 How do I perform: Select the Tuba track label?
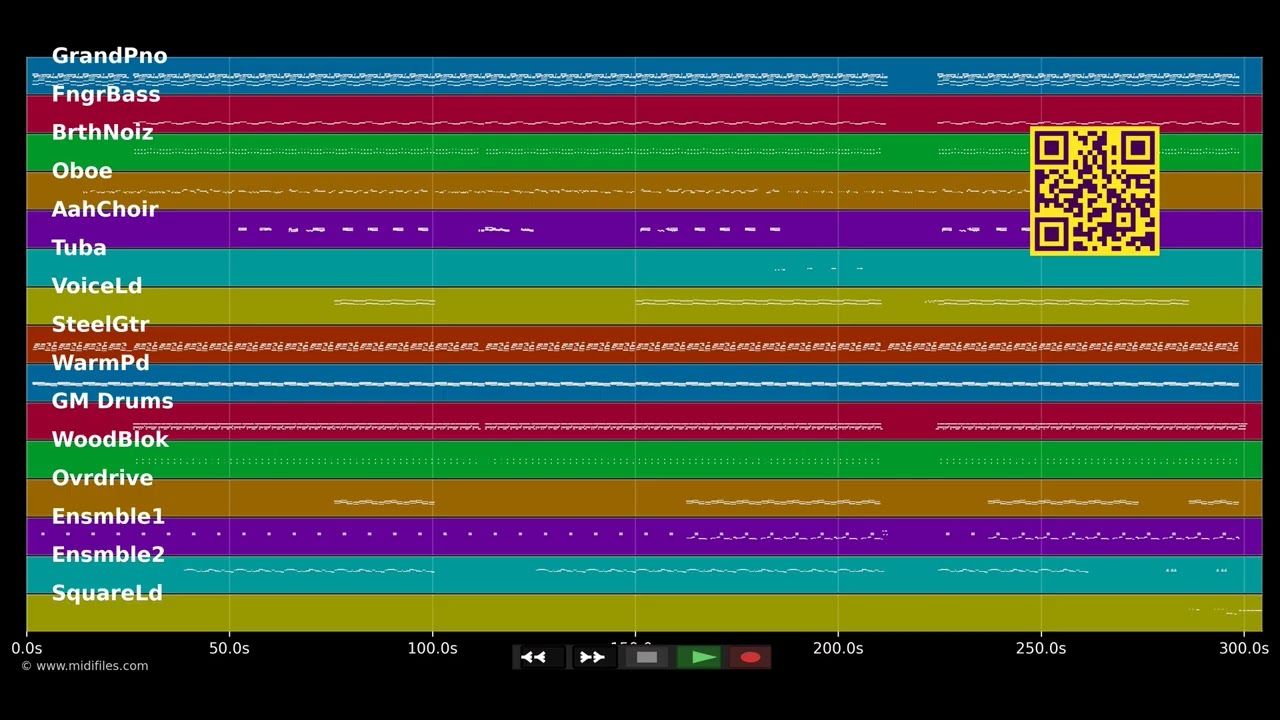click(x=79, y=248)
